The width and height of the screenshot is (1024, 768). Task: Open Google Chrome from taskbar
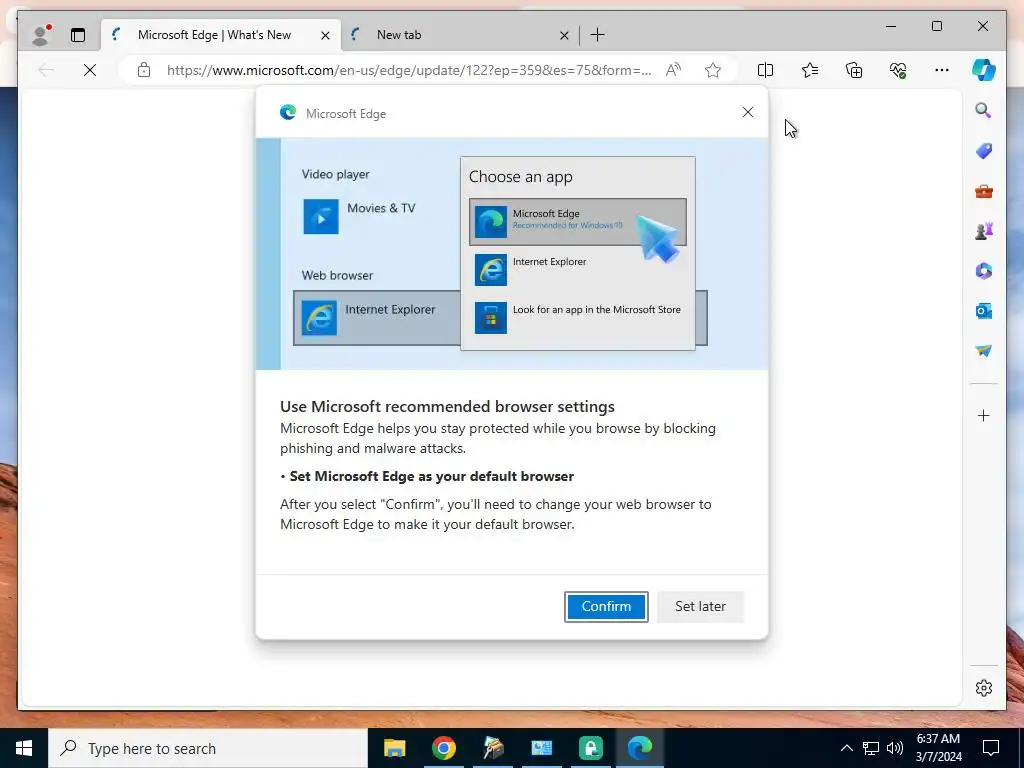443,748
